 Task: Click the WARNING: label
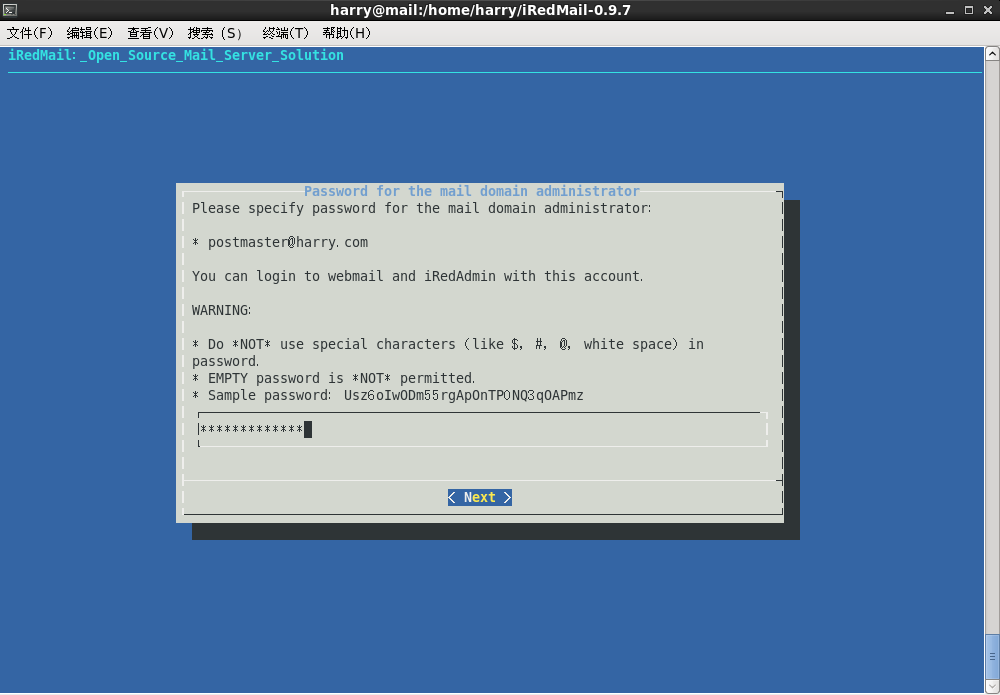tap(221, 311)
